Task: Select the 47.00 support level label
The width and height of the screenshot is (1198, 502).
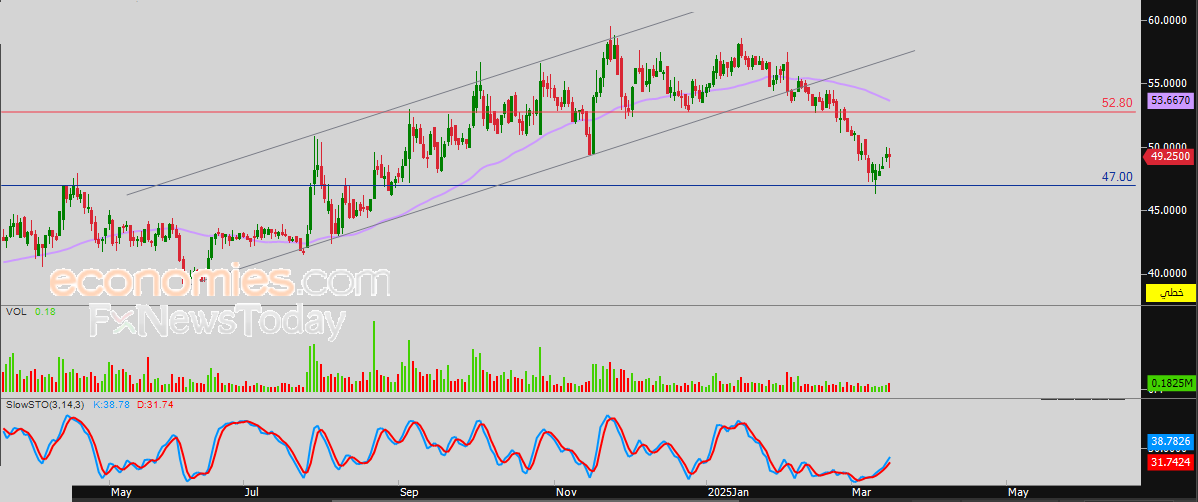Action: [x=1117, y=177]
